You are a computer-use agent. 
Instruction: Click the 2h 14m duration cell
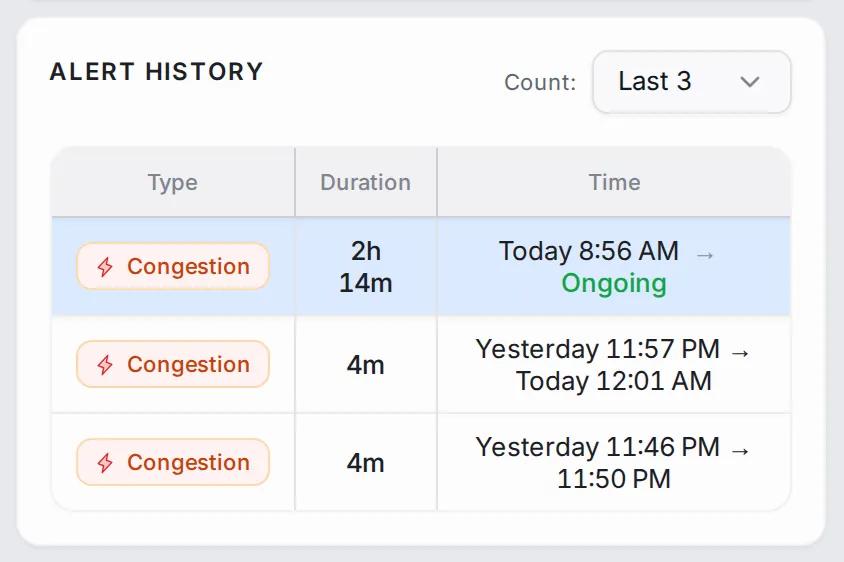365,266
